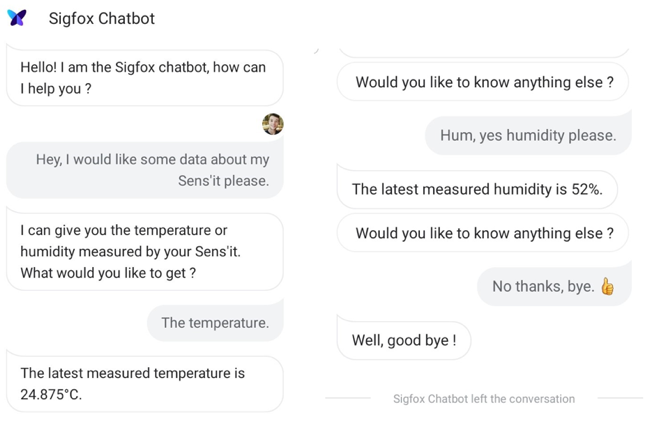Viewport: 650px width, 422px height.
Task: Click the Sigfox butterfly logo icon
Action: (x=17, y=18)
